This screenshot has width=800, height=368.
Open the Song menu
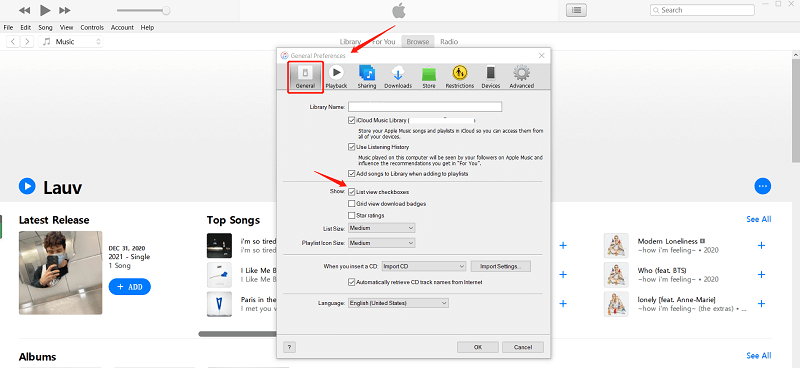[x=45, y=28]
